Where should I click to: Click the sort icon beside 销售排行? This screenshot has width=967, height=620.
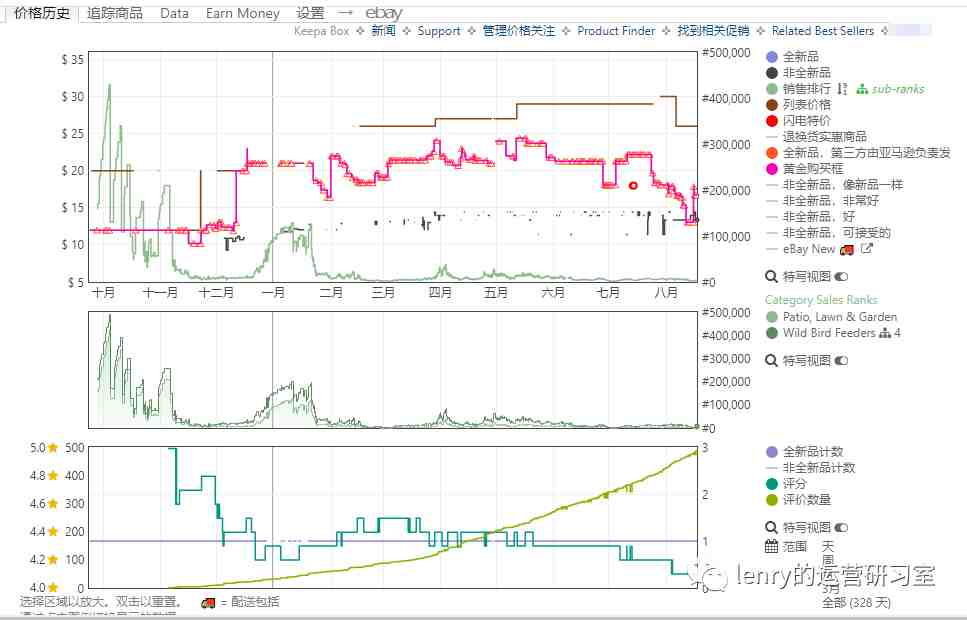(x=843, y=89)
